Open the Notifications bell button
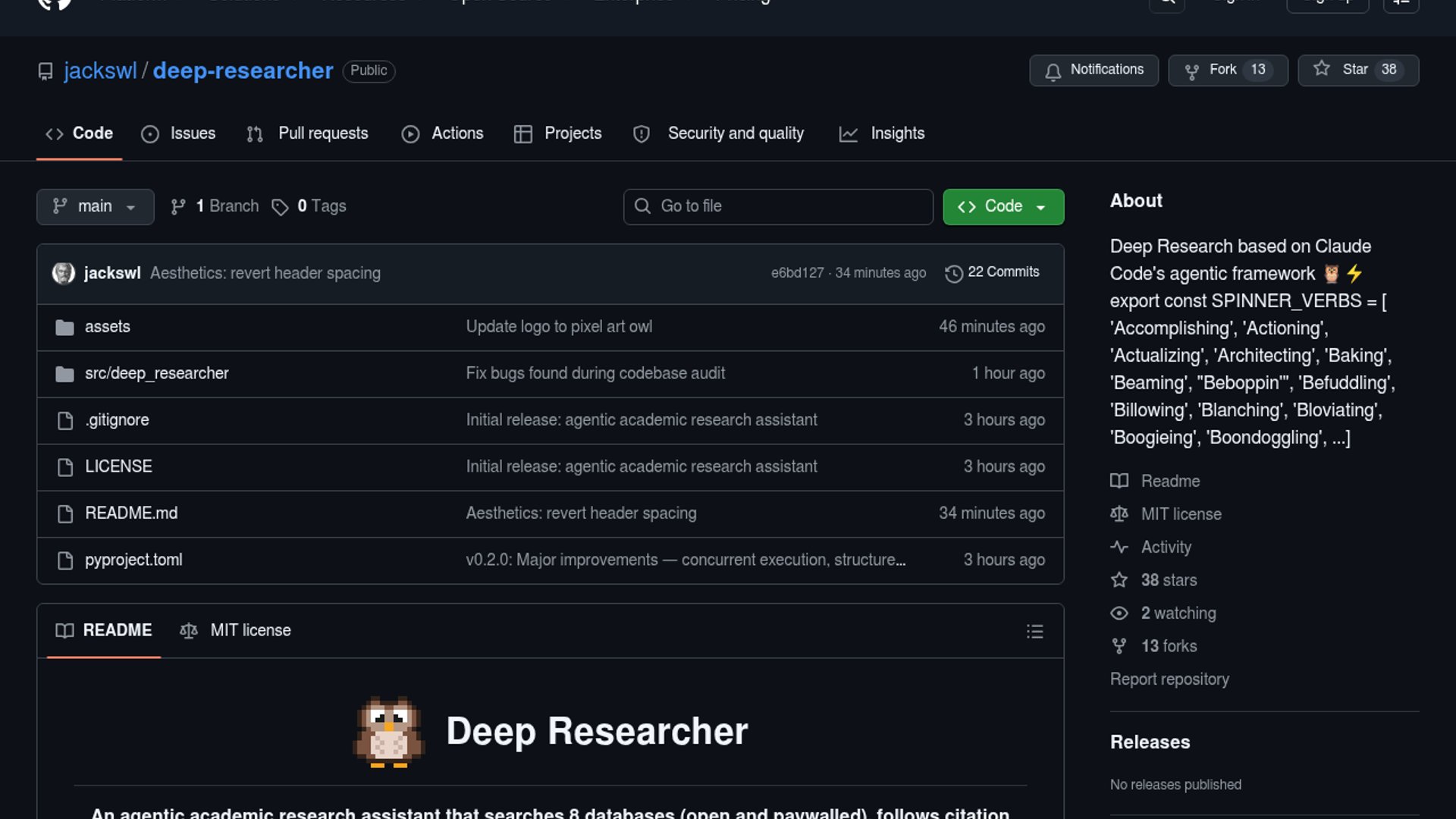The width and height of the screenshot is (1456, 819). (x=1093, y=70)
